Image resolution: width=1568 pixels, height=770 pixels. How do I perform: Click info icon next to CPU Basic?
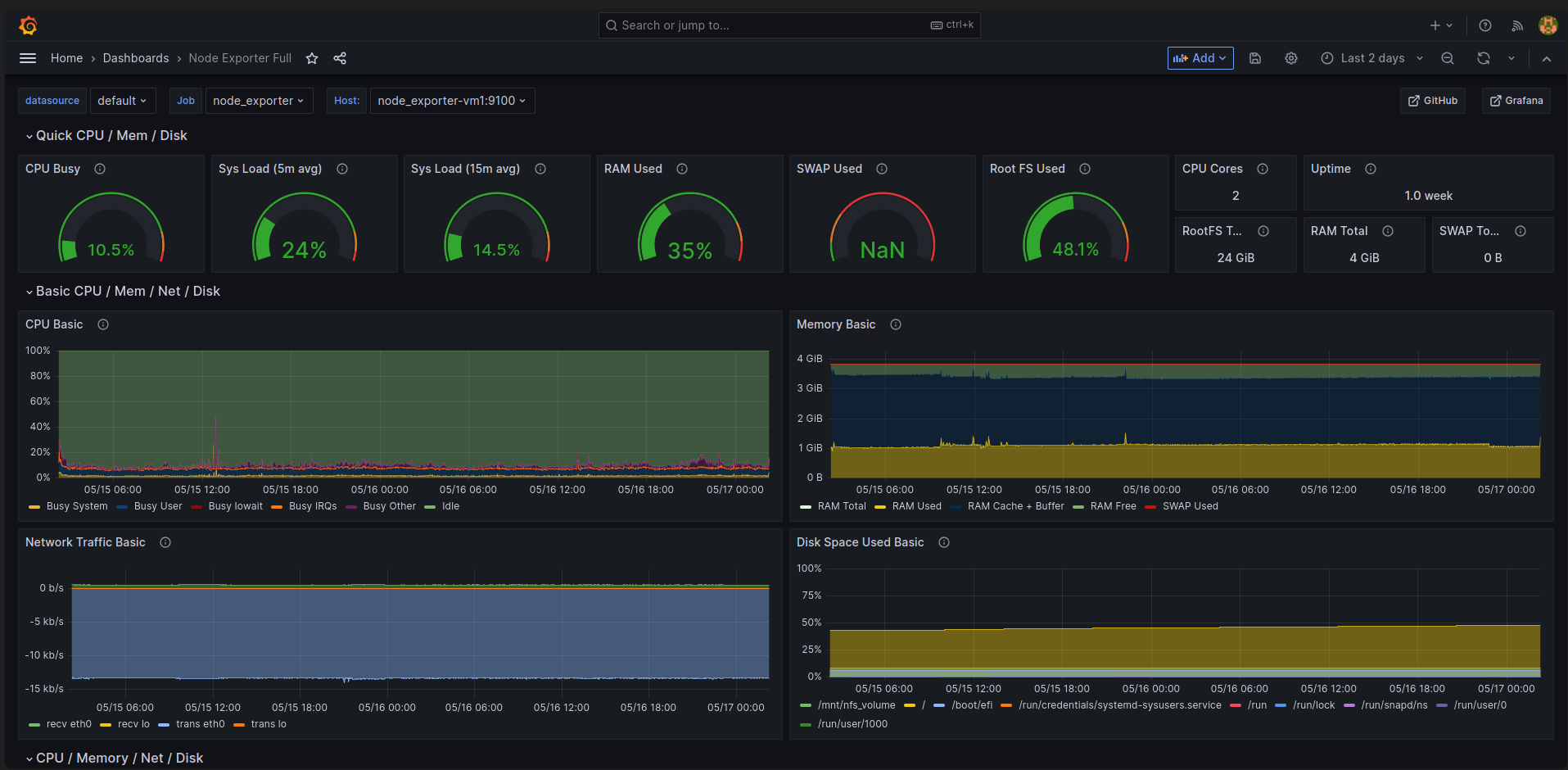(x=103, y=324)
